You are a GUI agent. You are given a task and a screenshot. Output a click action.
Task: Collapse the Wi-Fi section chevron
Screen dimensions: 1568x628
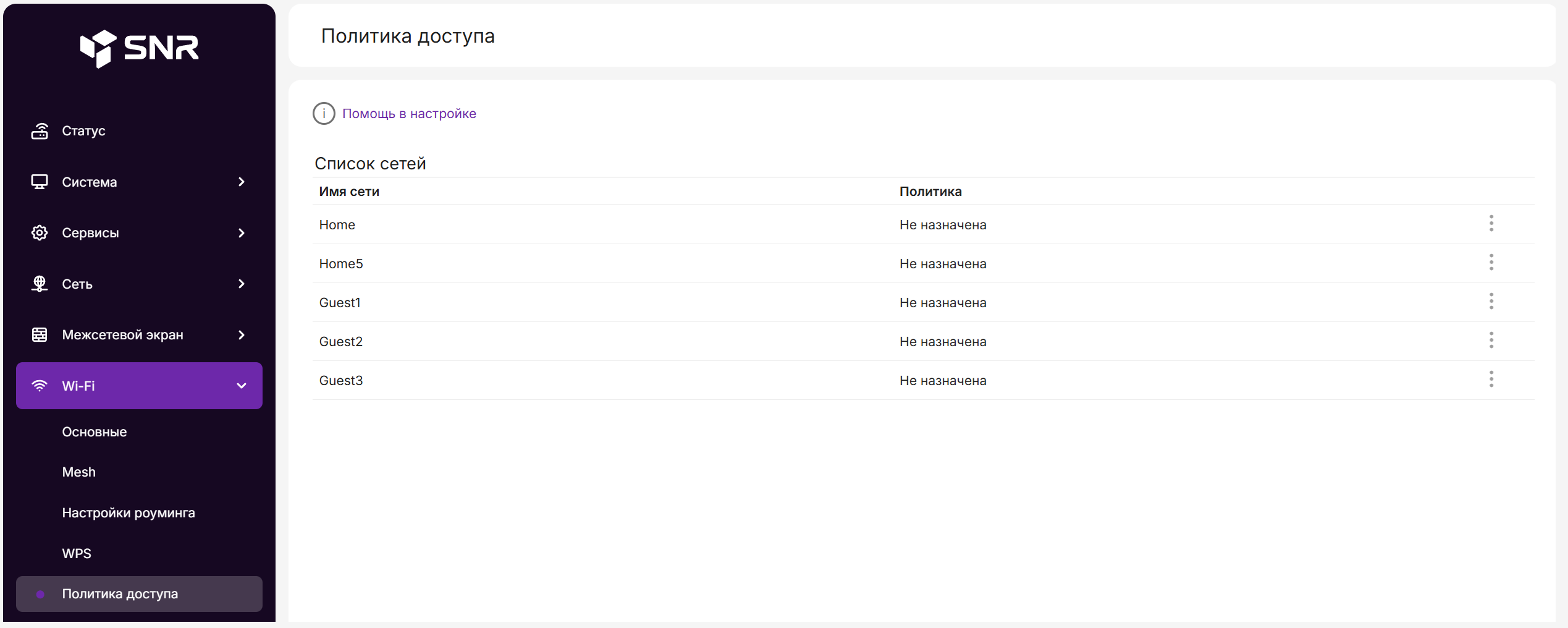coord(242,386)
